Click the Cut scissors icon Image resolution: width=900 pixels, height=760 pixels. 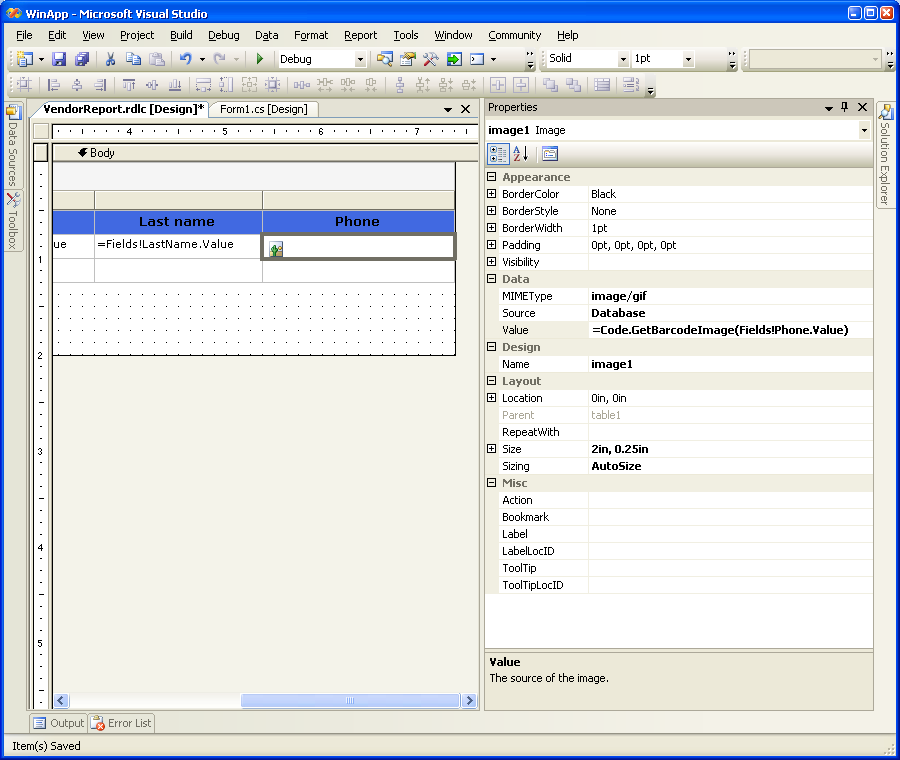coord(110,60)
